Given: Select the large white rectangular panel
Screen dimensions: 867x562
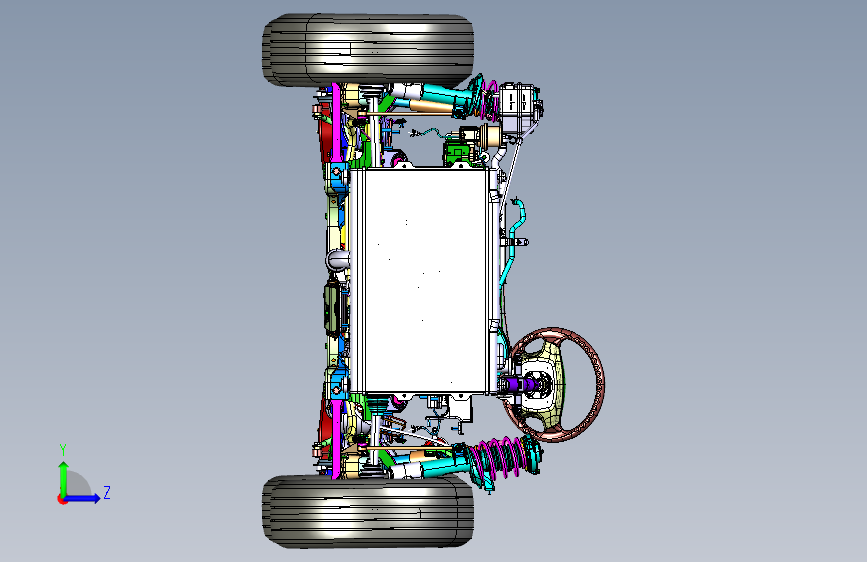Looking at the screenshot, I should pos(425,280).
